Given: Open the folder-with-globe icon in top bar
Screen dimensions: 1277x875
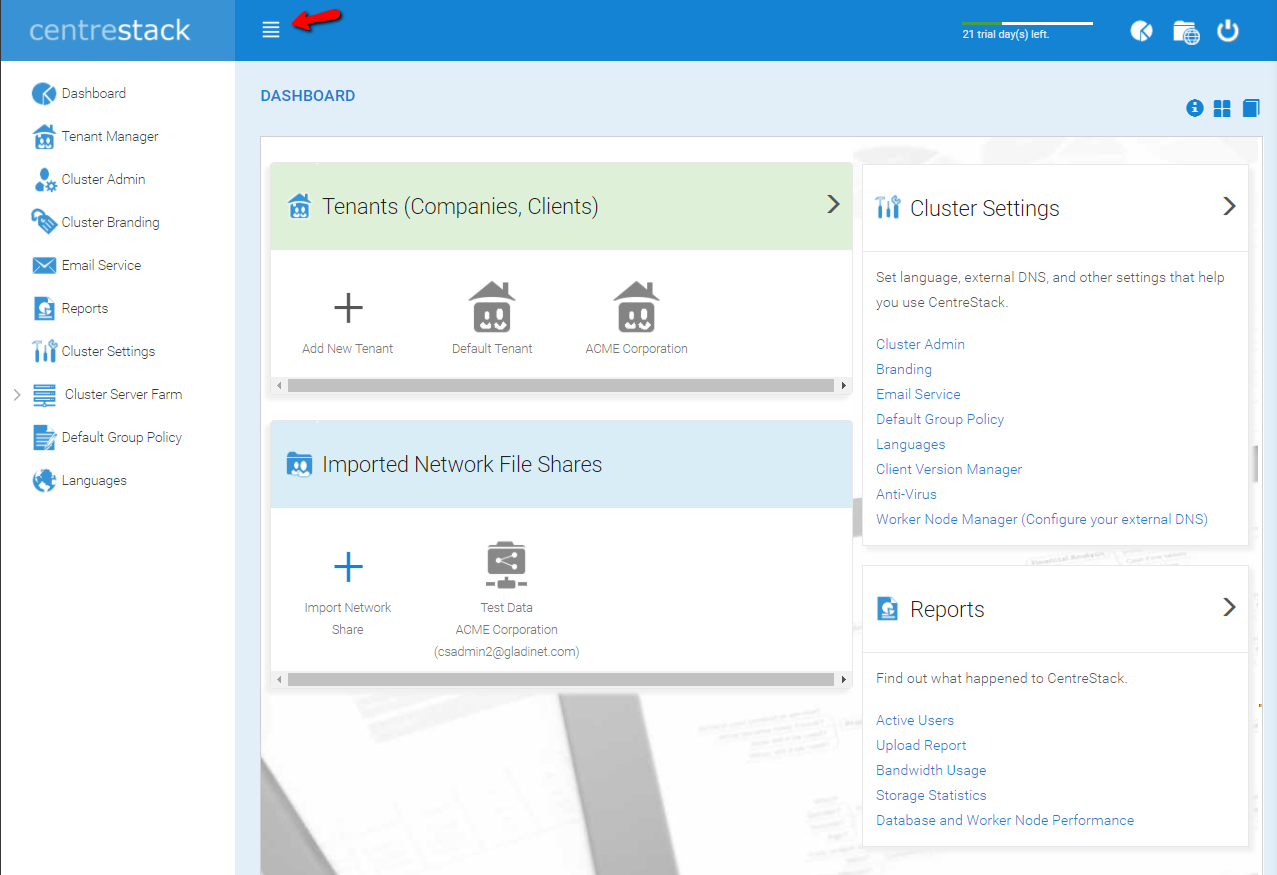Looking at the screenshot, I should pos(1186,32).
